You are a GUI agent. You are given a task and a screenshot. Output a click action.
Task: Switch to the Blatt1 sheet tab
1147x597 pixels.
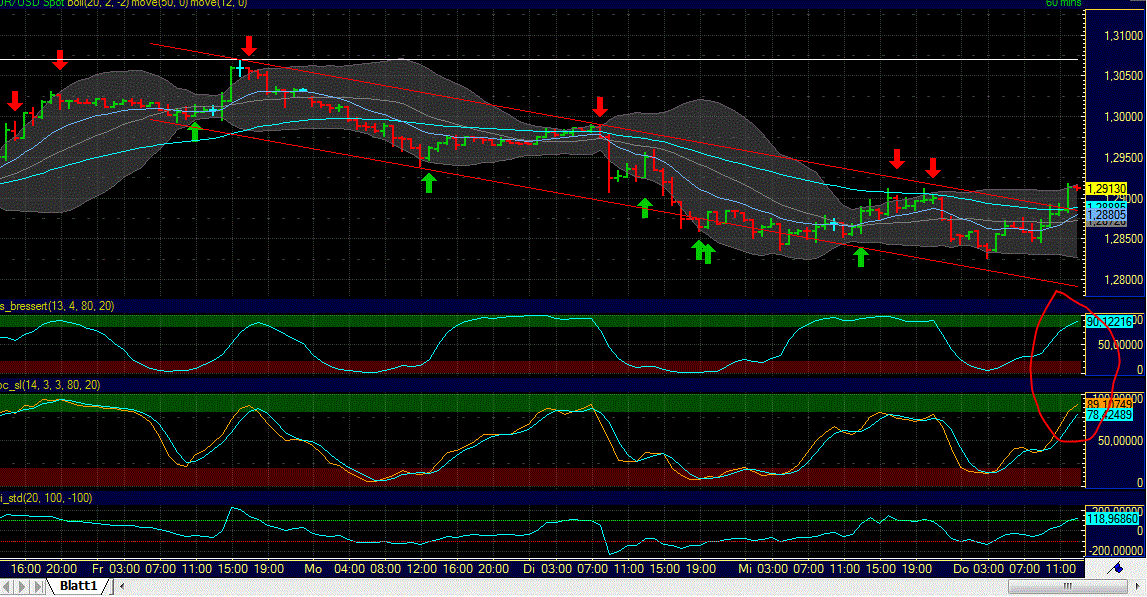pyautogui.click(x=78, y=585)
